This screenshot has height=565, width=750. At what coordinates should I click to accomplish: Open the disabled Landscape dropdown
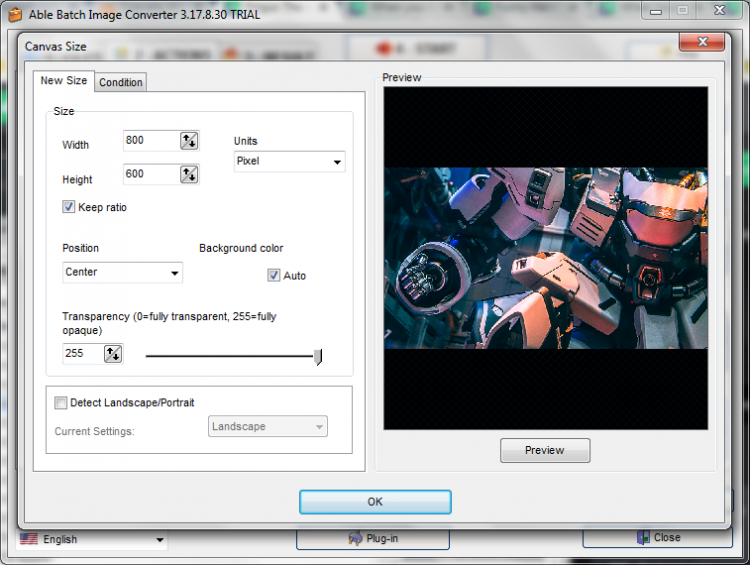268,426
